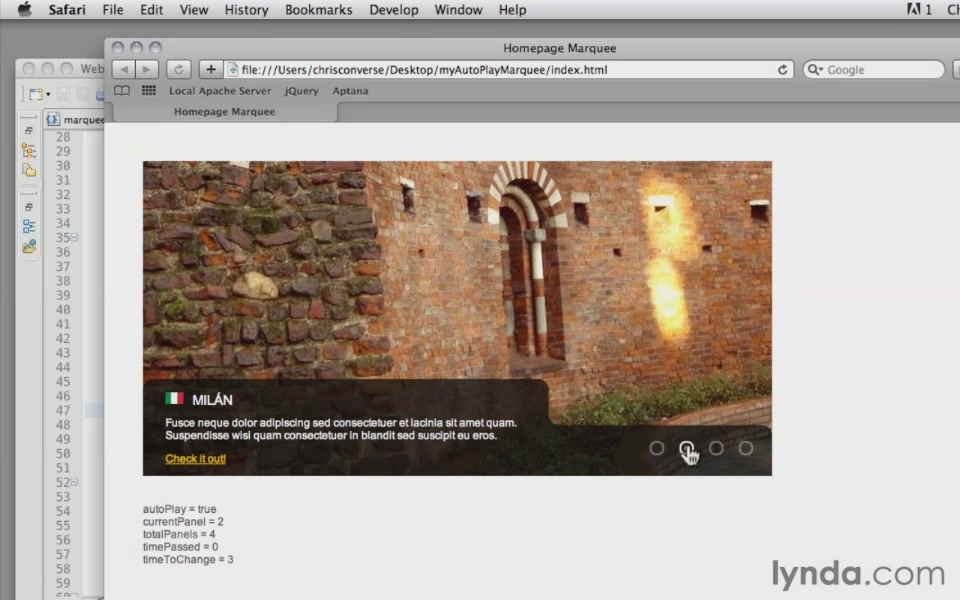Screen dimensions: 960x600
Task: Collapse code fold marker at line 35
Action: click(x=74, y=238)
